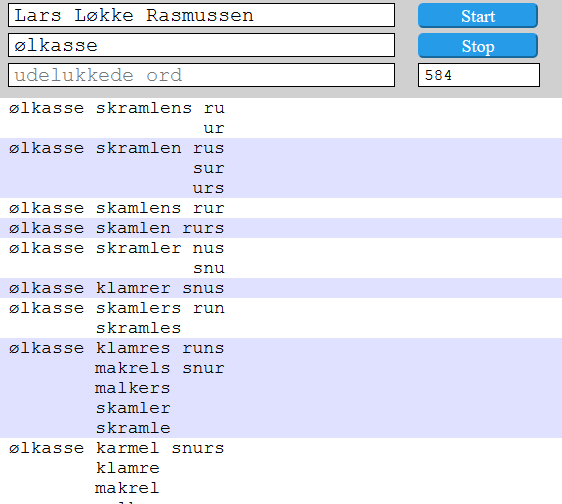
Task: Select the word snus in results
Action: (x=203, y=289)
